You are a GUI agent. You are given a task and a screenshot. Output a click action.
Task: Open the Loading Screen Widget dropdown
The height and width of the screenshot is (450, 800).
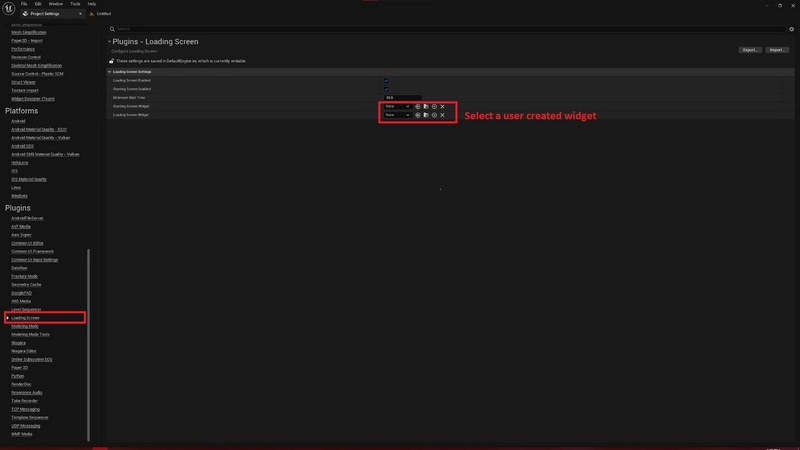(x=397, y=115)
